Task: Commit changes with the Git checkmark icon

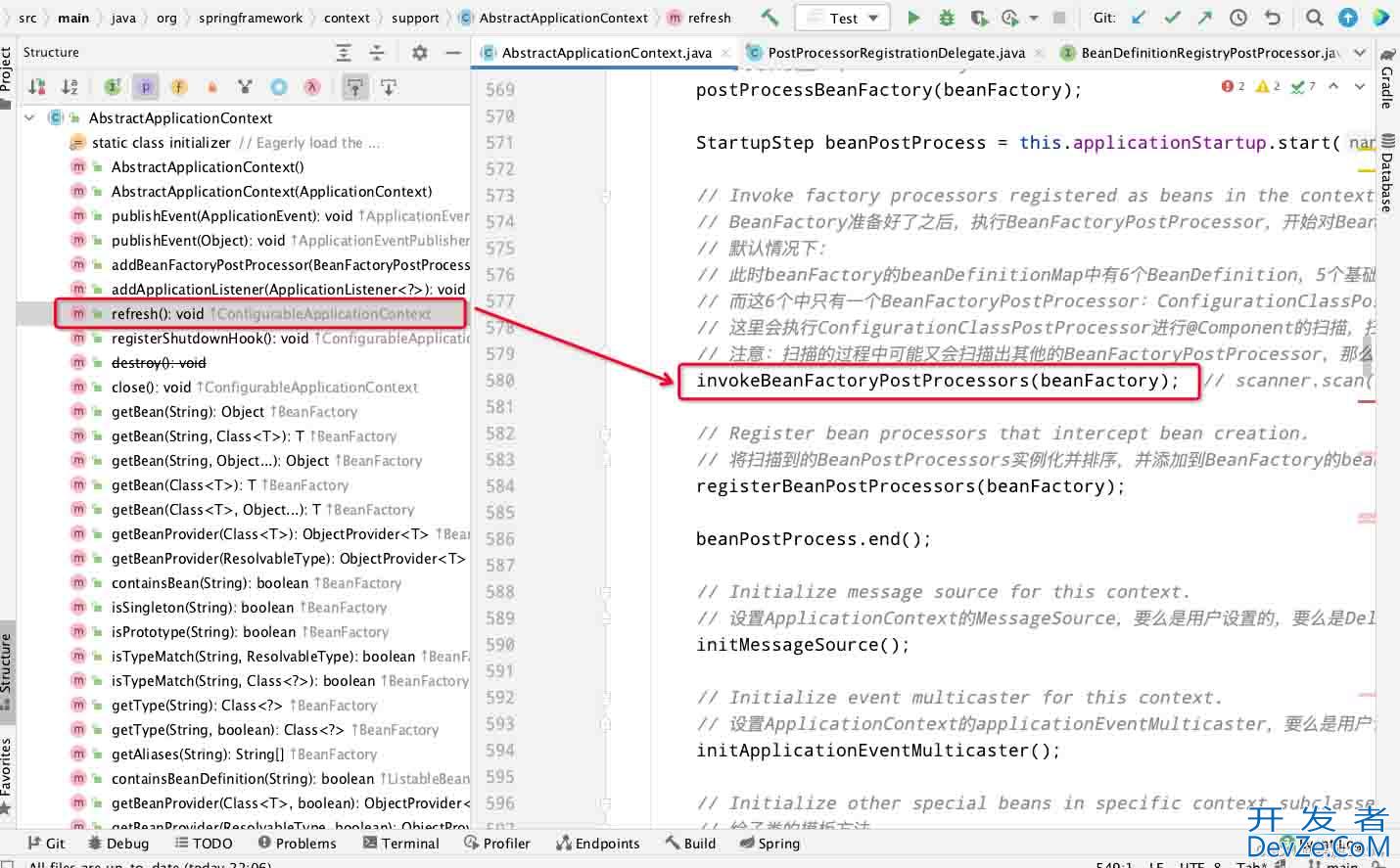Action: point(1172,17)
